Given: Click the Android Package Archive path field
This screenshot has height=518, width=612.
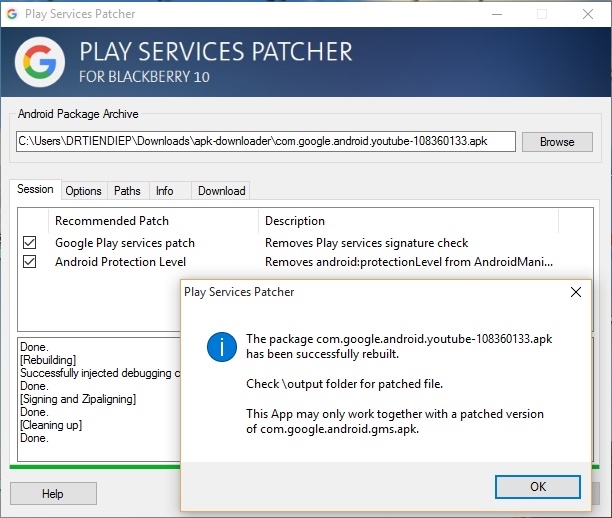Looking at the screenshot, I should [265, 142].
